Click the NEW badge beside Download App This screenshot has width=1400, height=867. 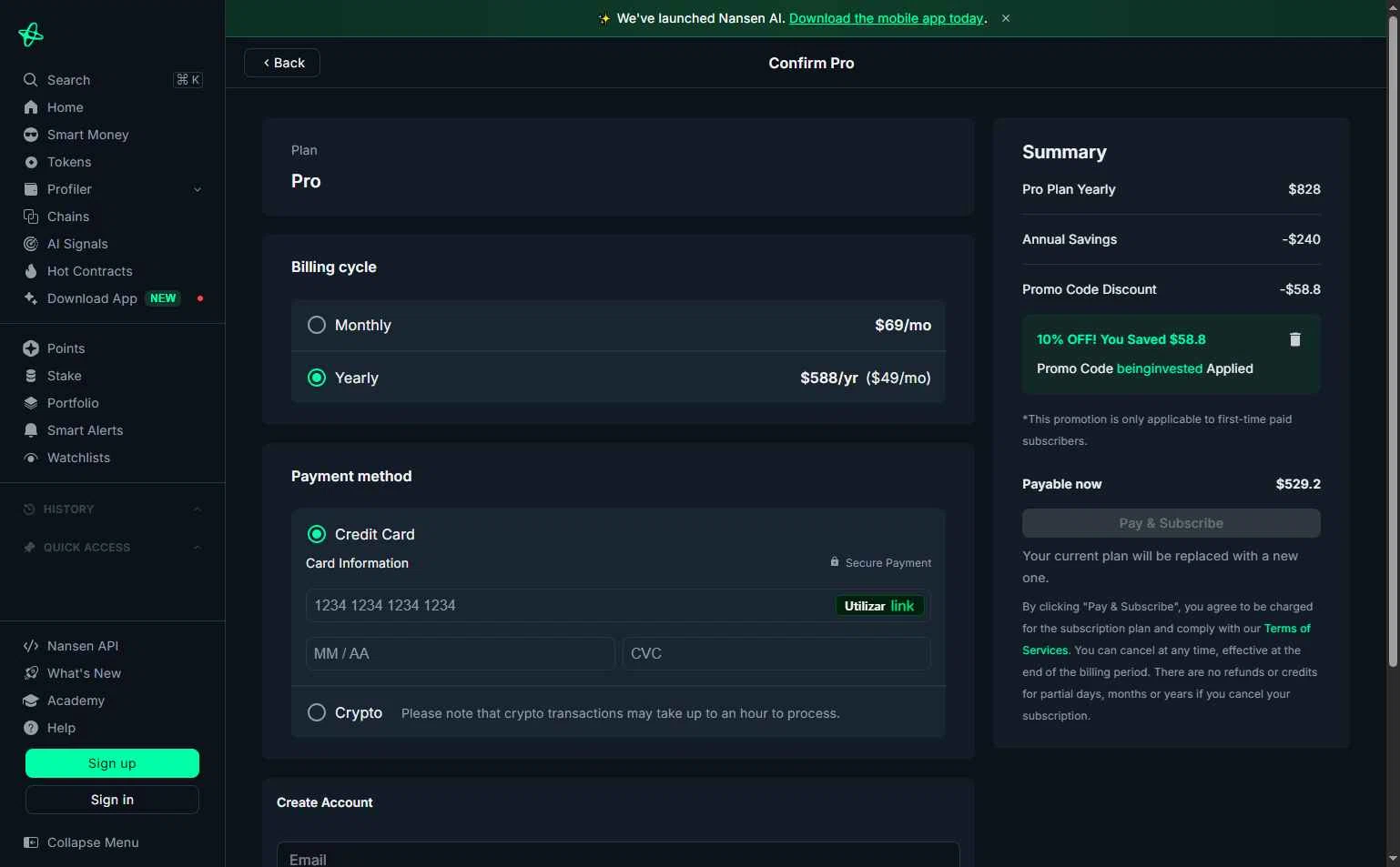164,298
